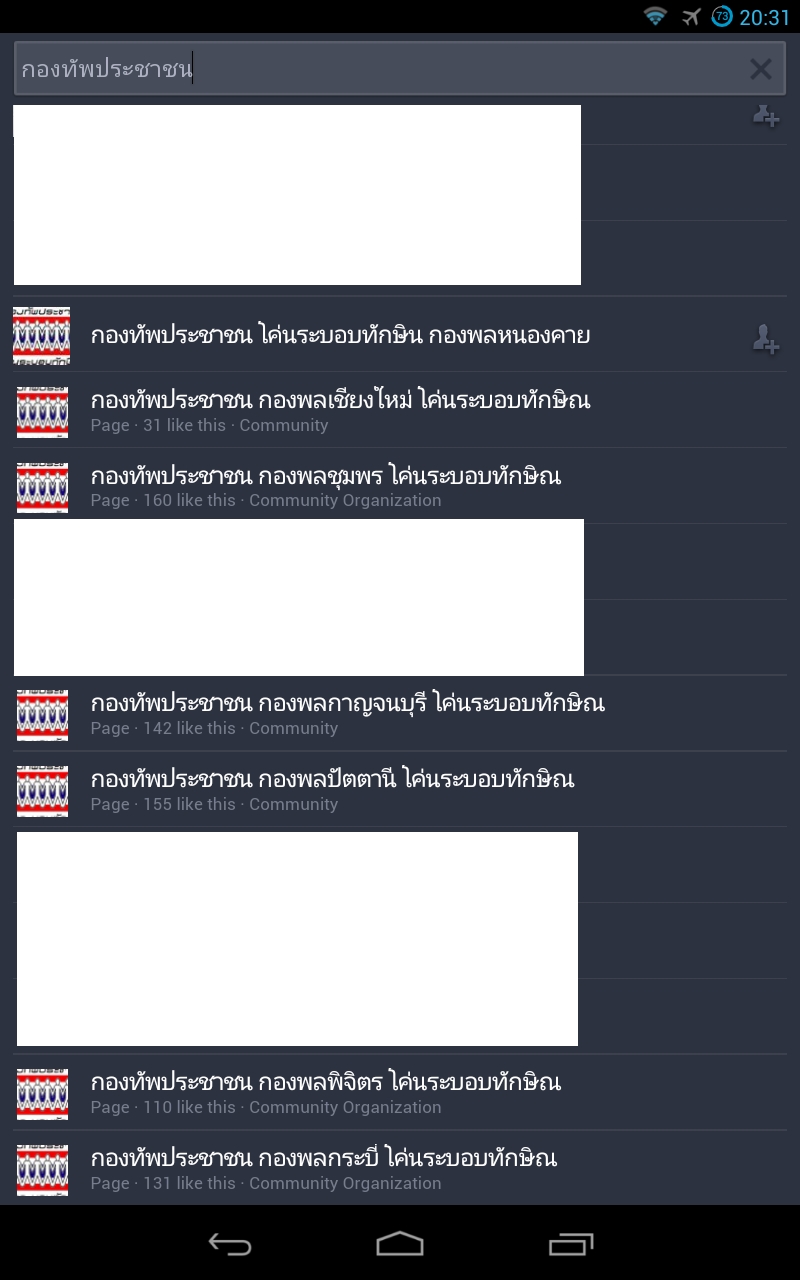Screen dimensions: 800x1280
Task: Tap the page thumbnail of กองพลพิจิตร
Action: (x=43, y=1094)
